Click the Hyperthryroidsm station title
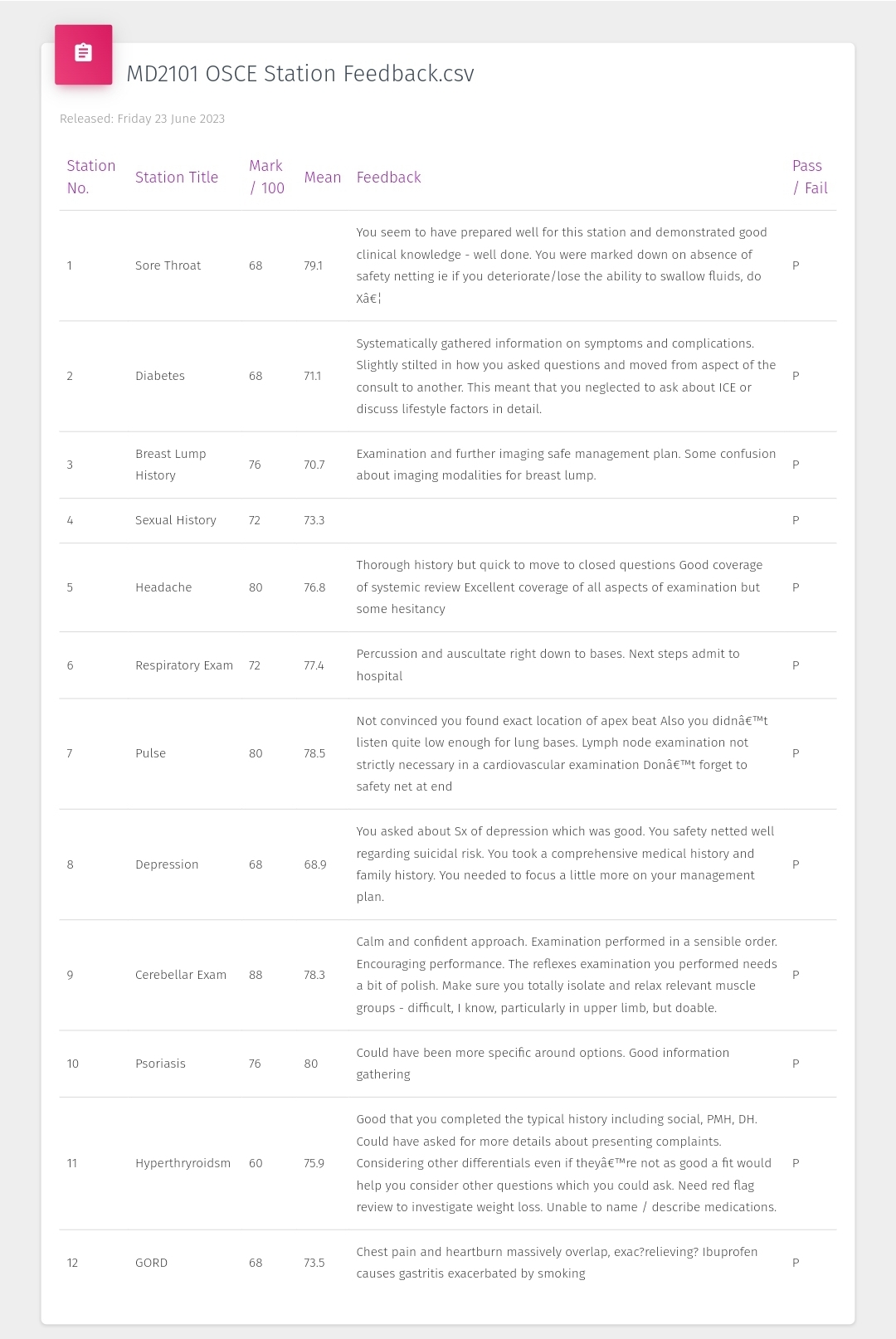Viewport: 896px width, 1339px height. tap(183, 1163)
